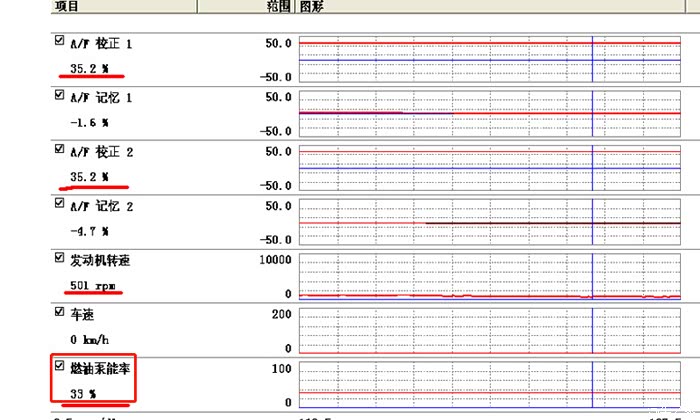Uncheck the A/F 记忆 1 checkbox

pyautogui.click(x=60, y=95)
